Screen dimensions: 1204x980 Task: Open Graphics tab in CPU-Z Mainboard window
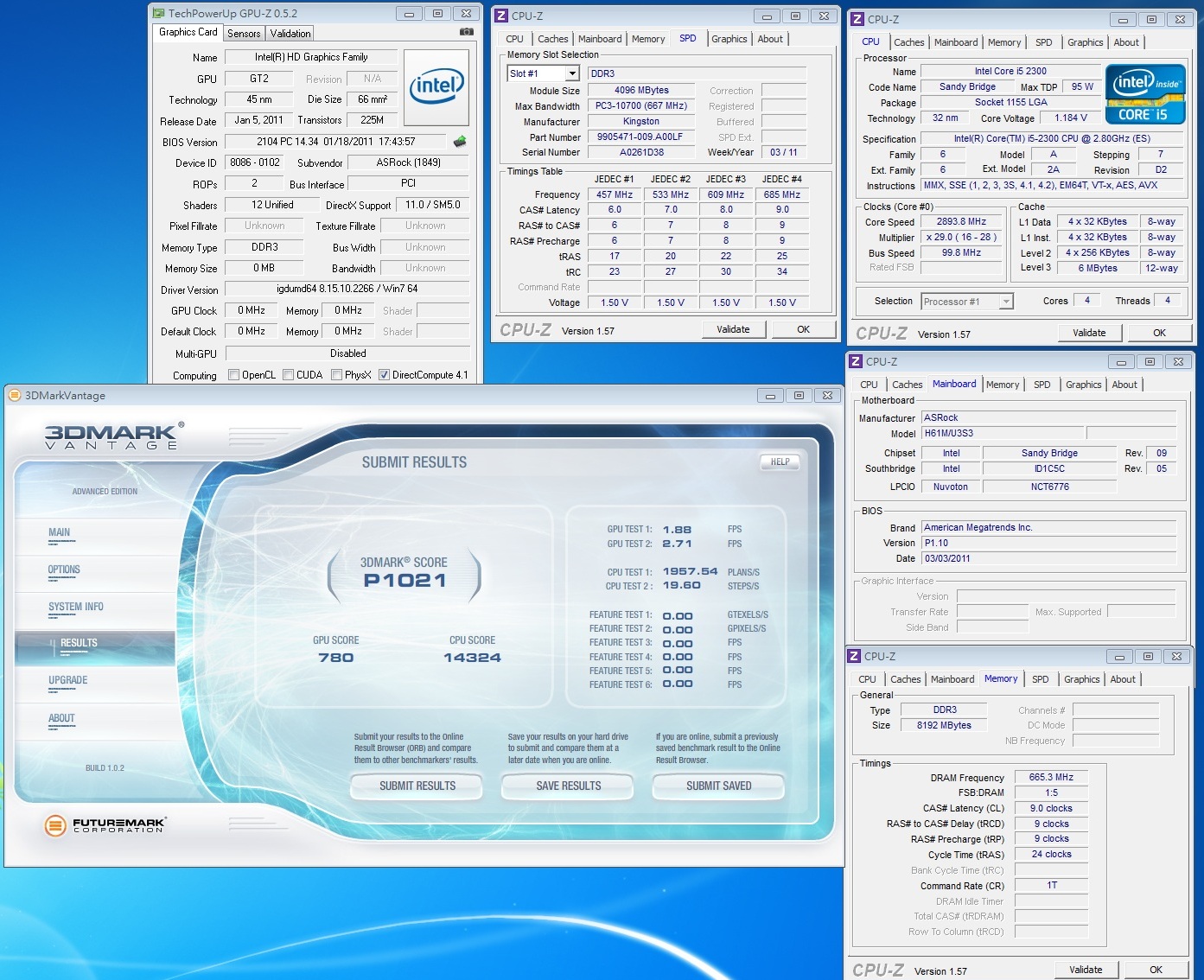(1083, 385)
